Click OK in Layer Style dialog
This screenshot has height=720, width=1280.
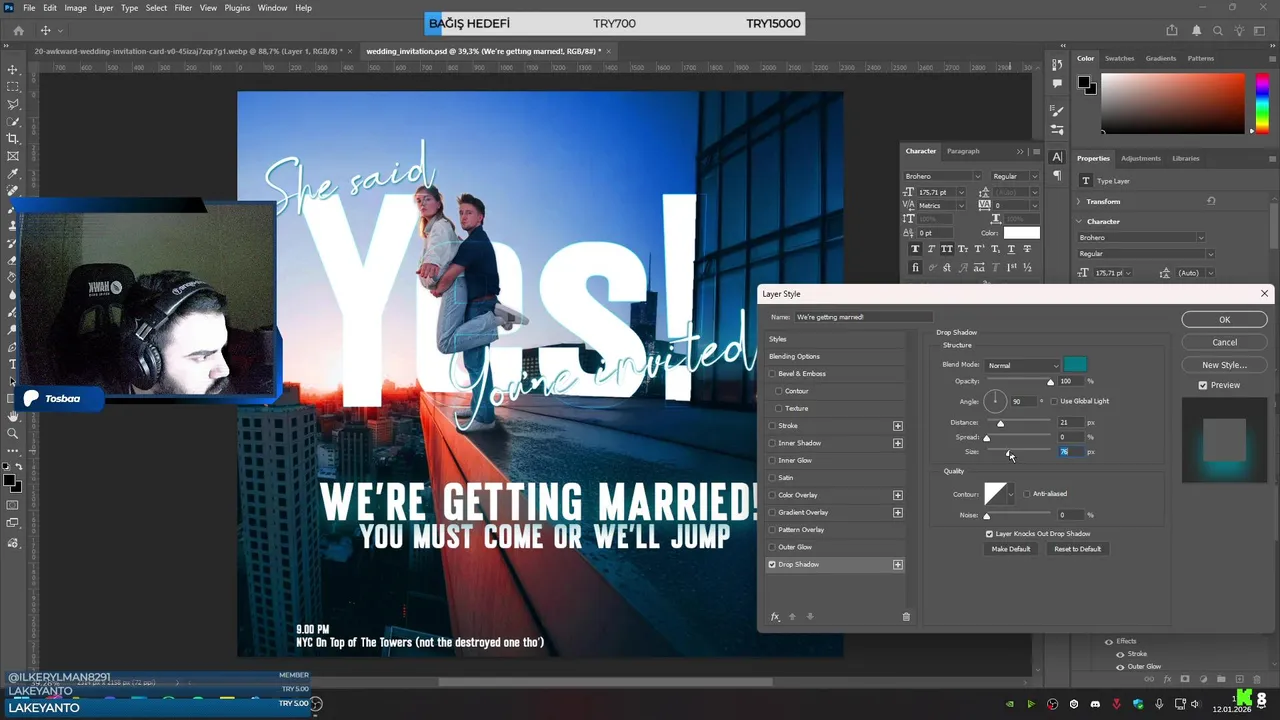click(1224, 320)
